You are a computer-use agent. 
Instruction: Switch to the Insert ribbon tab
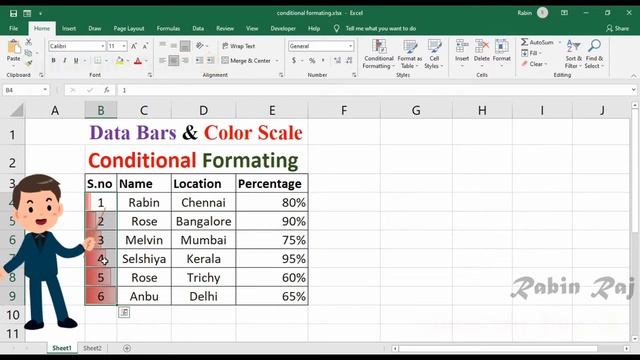click(x=69, y=29)
